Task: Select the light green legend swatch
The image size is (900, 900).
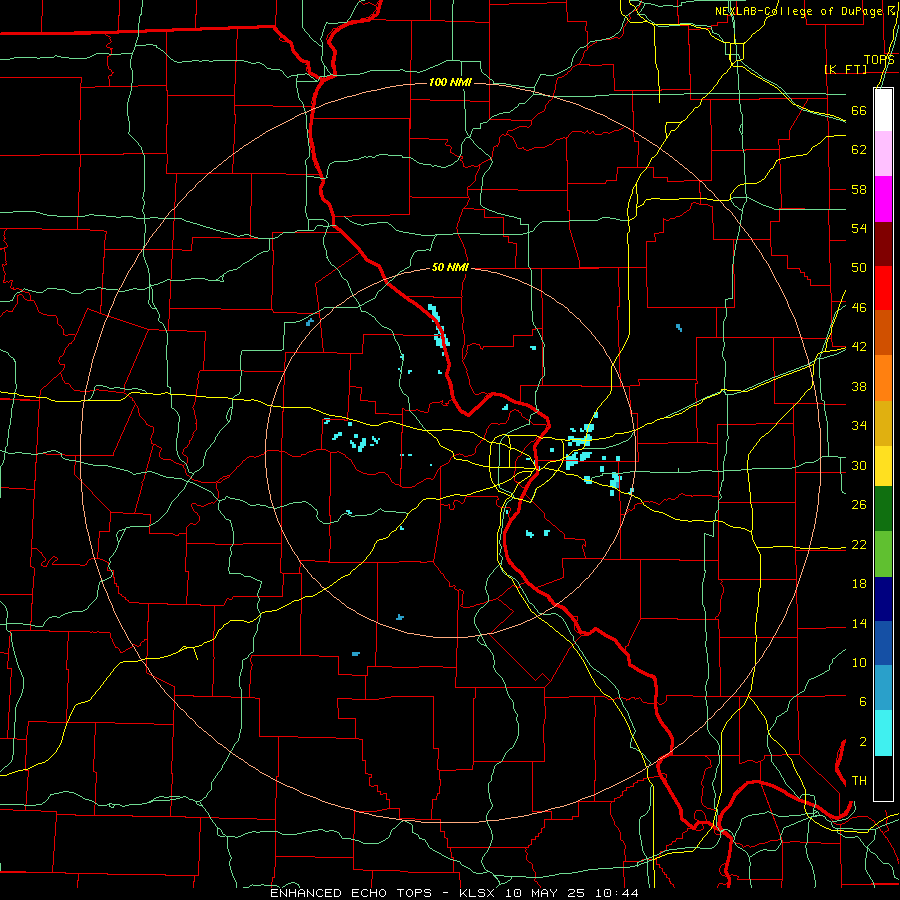Action: pos(883,554)
